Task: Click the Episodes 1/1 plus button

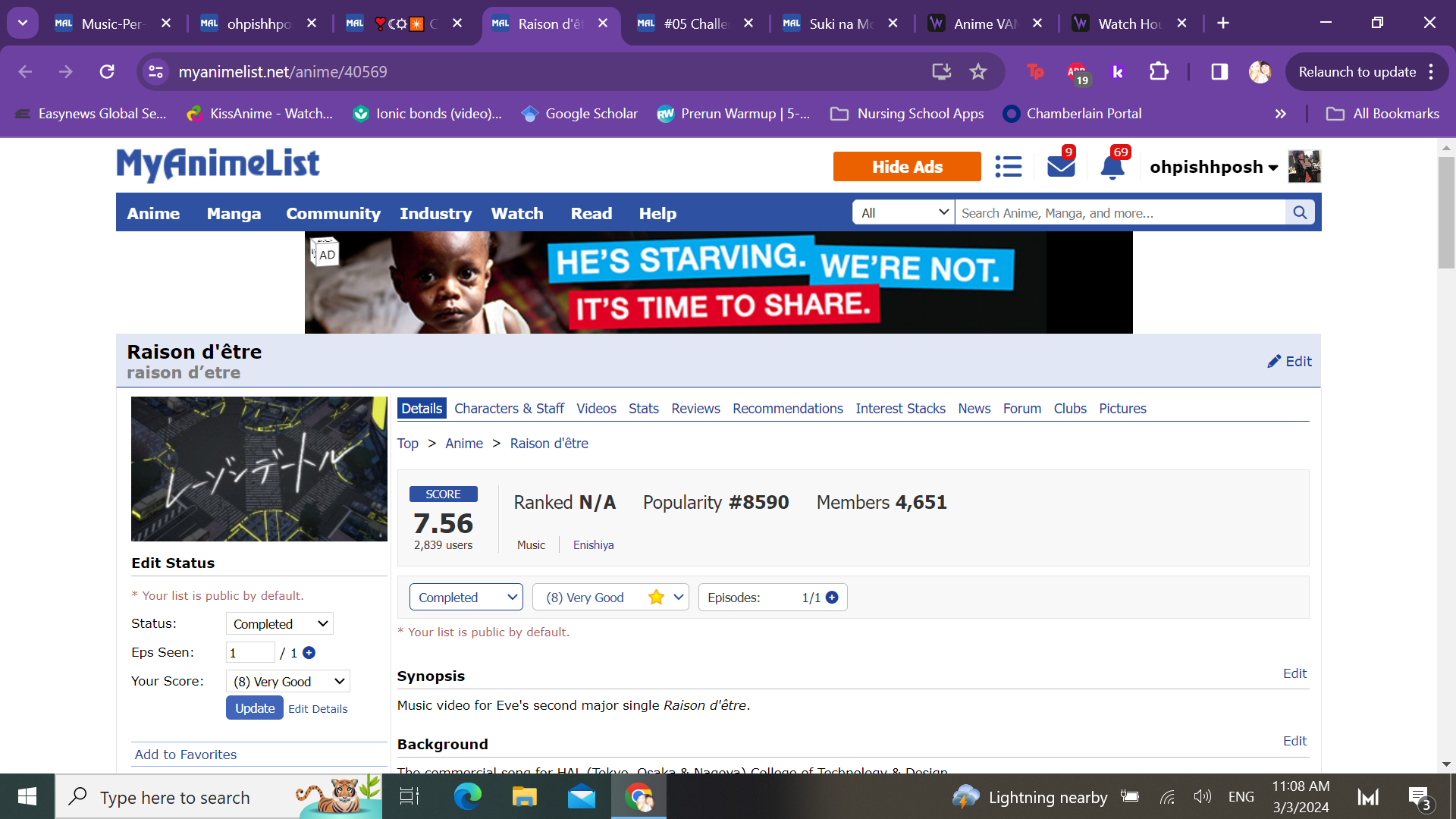Action: [832, 598]
